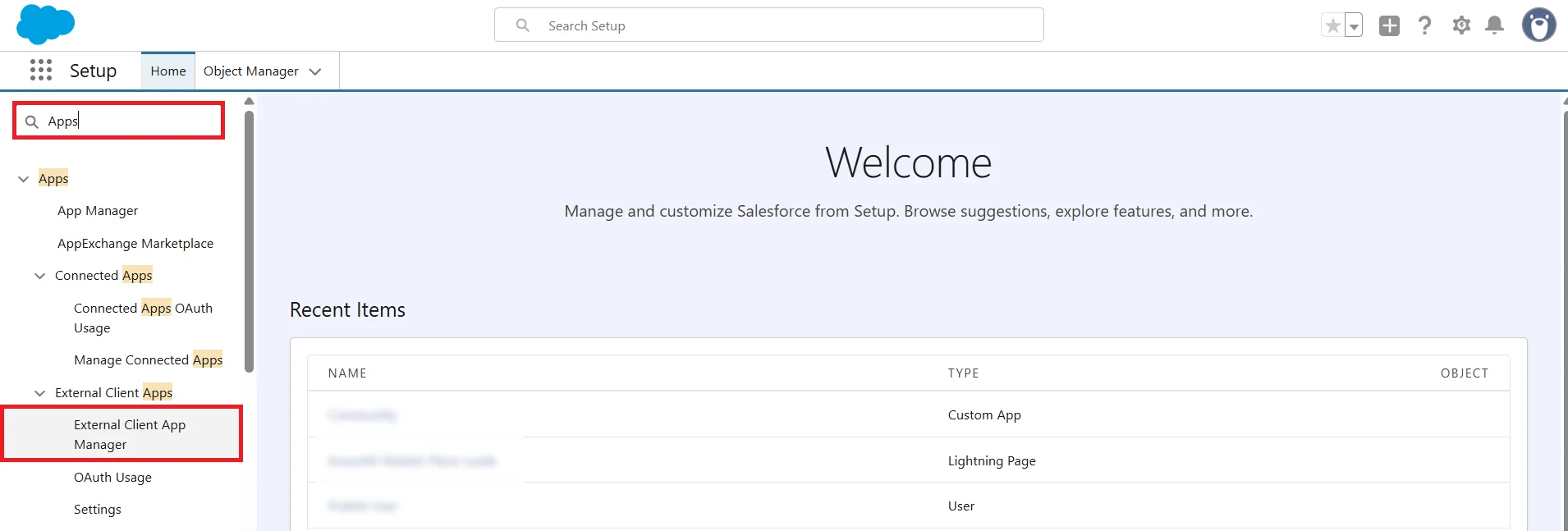Open the user profile avatar

click(1538, 25)
